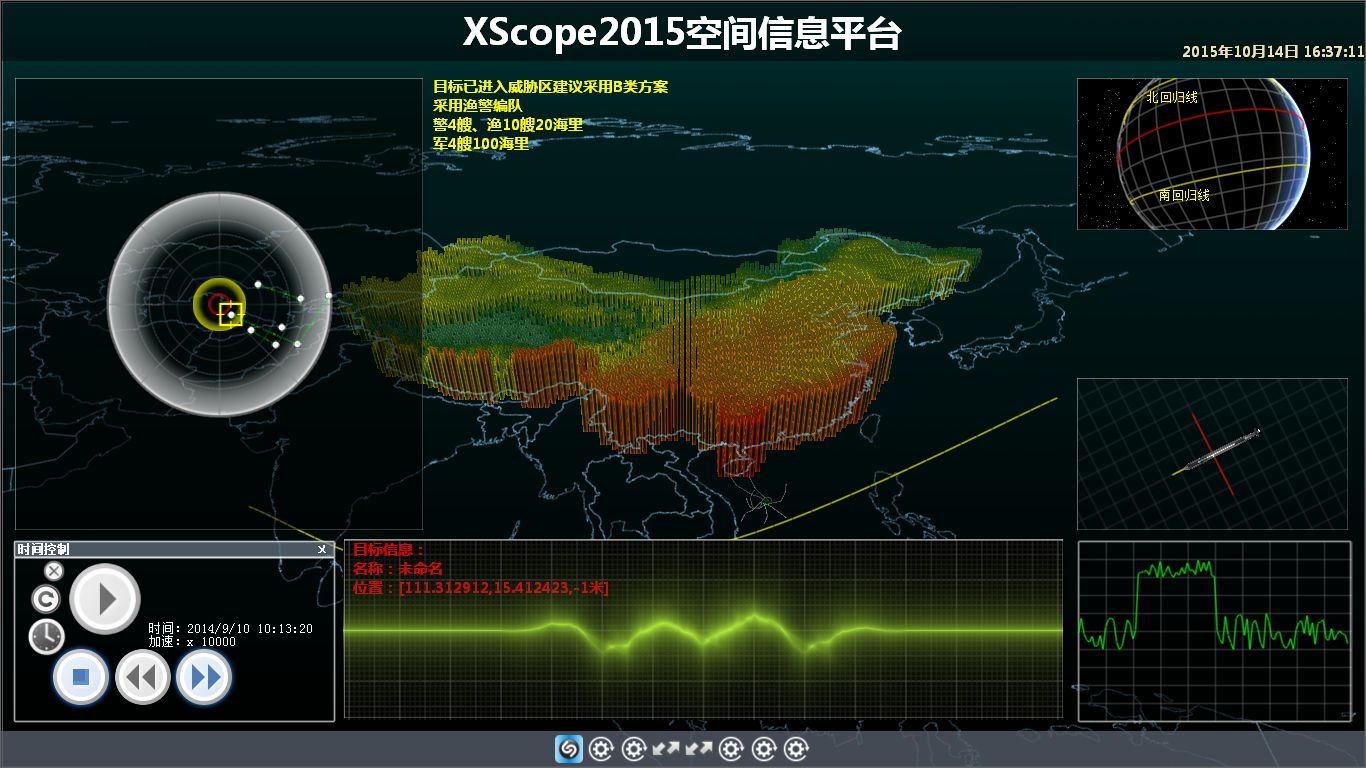
Task: Click the last gear icon in bottom toolbar
Action: [796, 749]
